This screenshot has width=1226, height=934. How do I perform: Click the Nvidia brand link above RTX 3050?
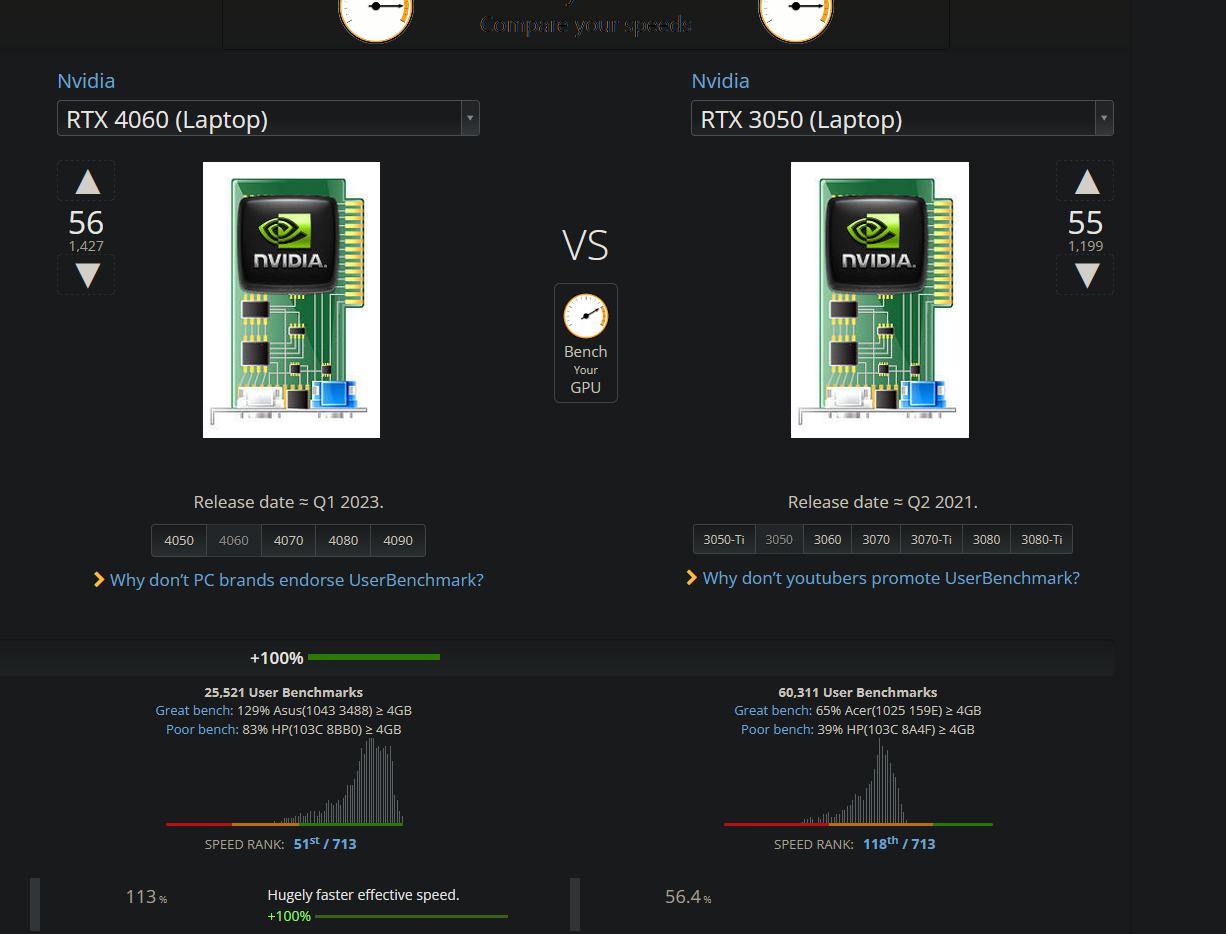click(720, 81)
